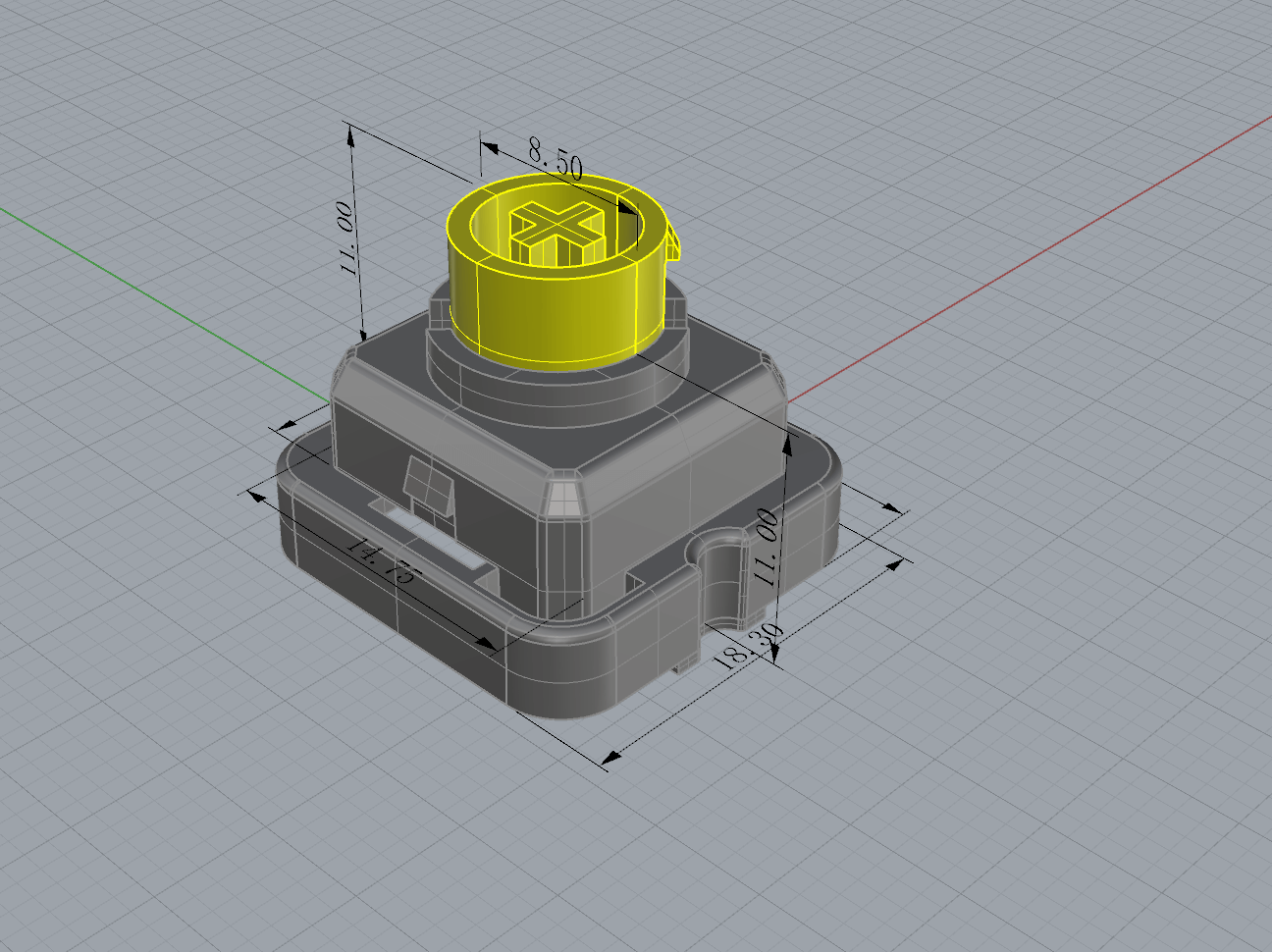
Task: Click the arrowhead at bottom of 18.30 dimension
Action: pos(610,757)
